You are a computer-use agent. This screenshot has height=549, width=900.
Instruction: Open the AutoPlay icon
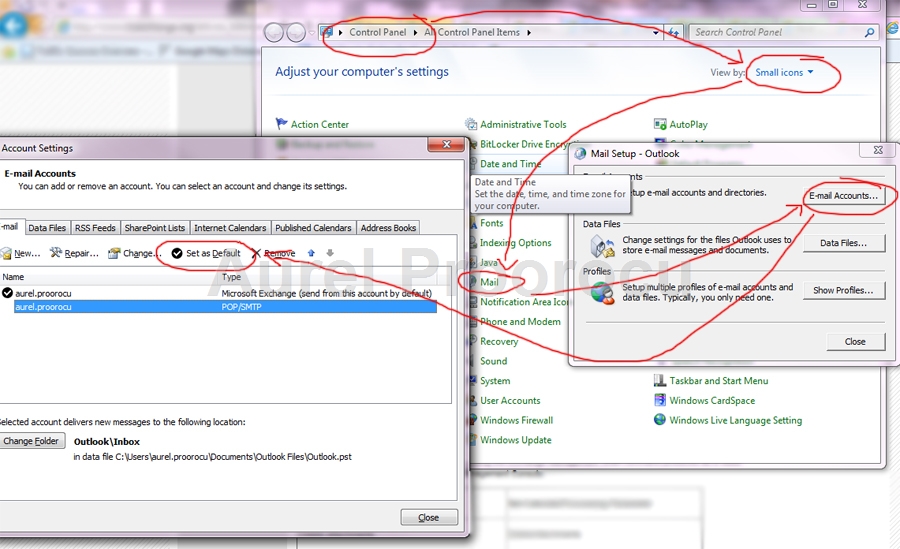(x=660, y=124)
